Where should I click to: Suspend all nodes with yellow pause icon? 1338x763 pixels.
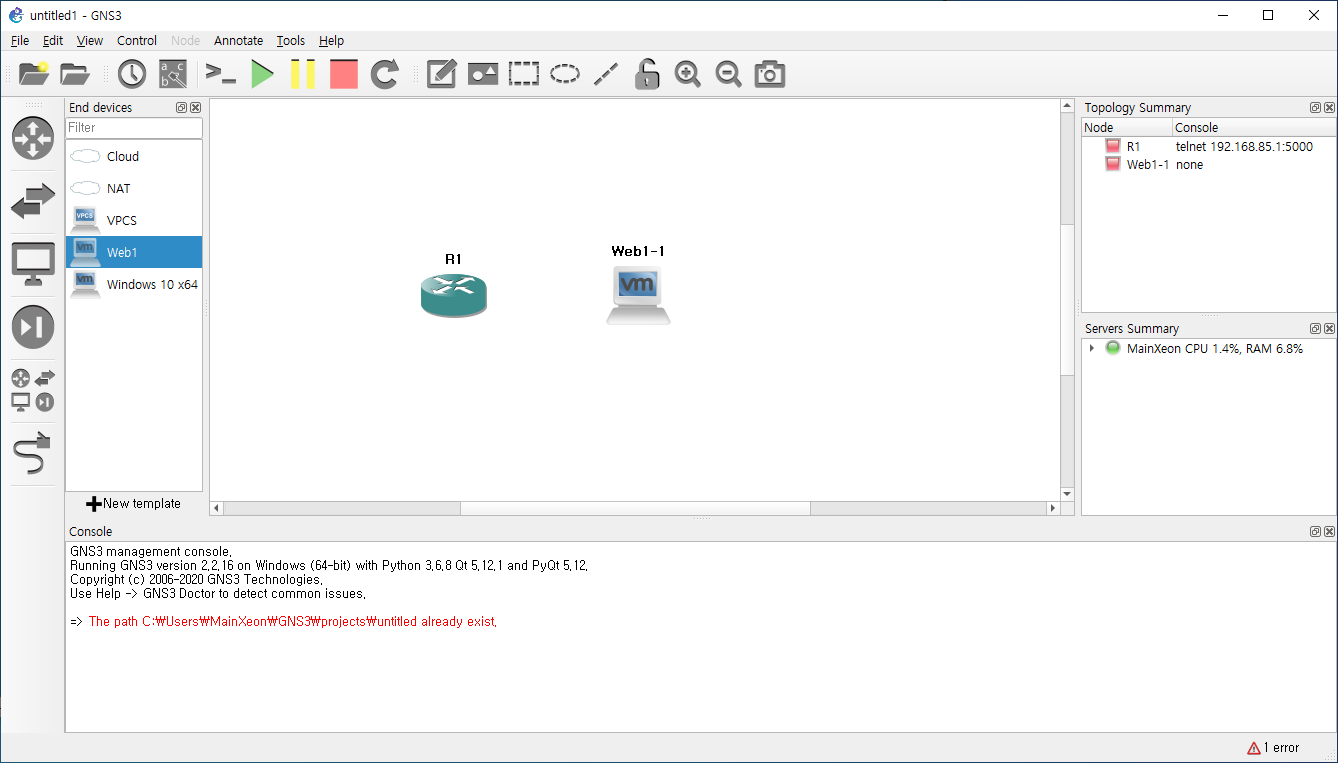point(303,74)
